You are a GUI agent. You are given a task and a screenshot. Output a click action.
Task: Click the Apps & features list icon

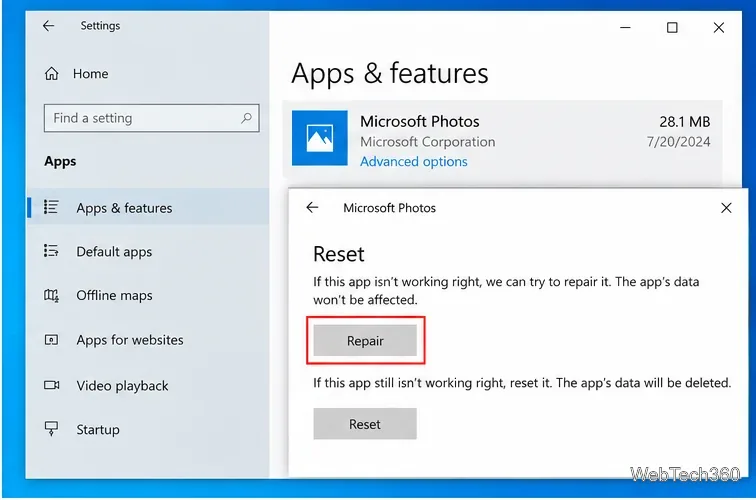point(51,207)
